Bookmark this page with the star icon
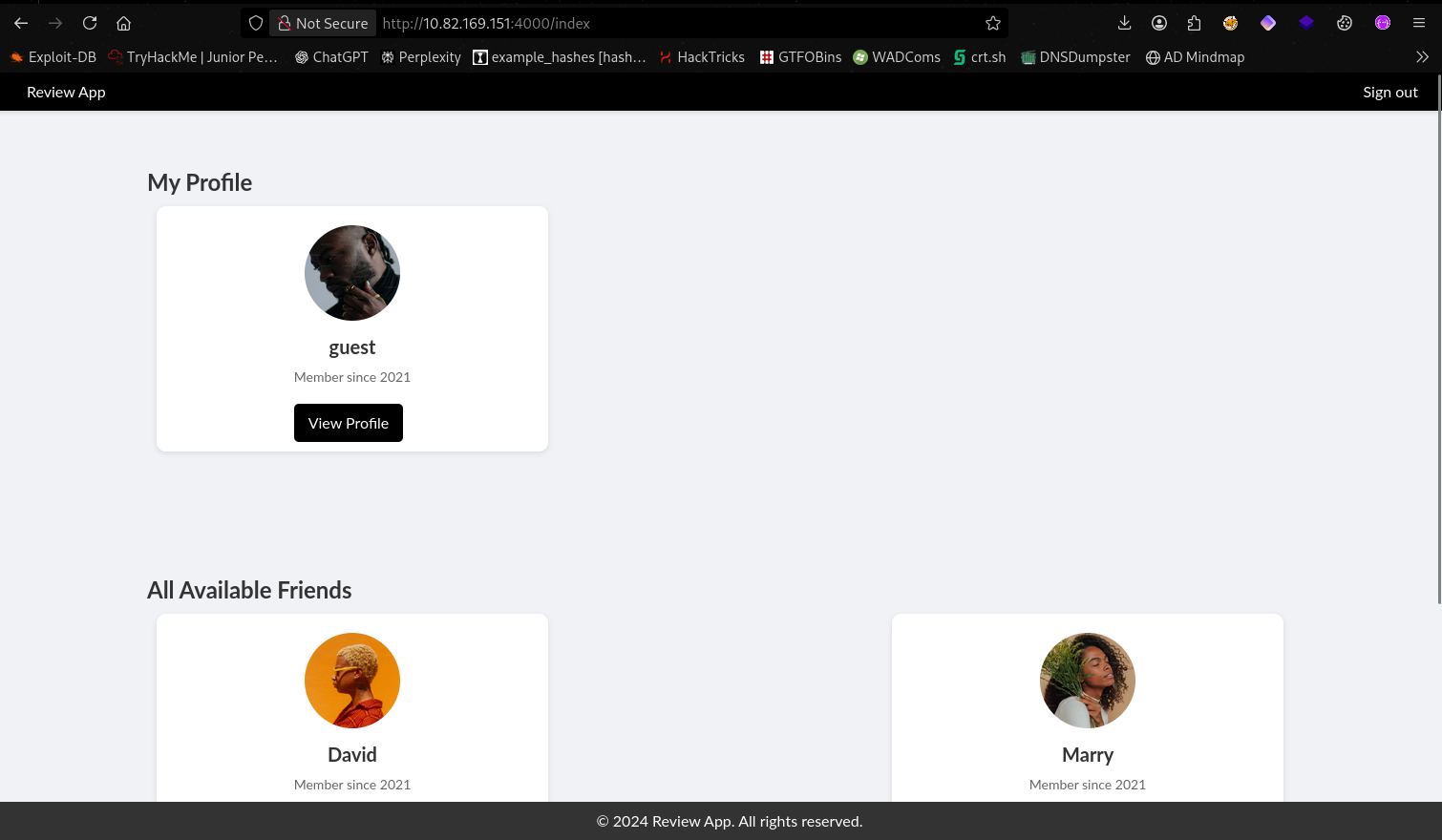This screenshot has width=1442, height=840. [x=993, y=23]
